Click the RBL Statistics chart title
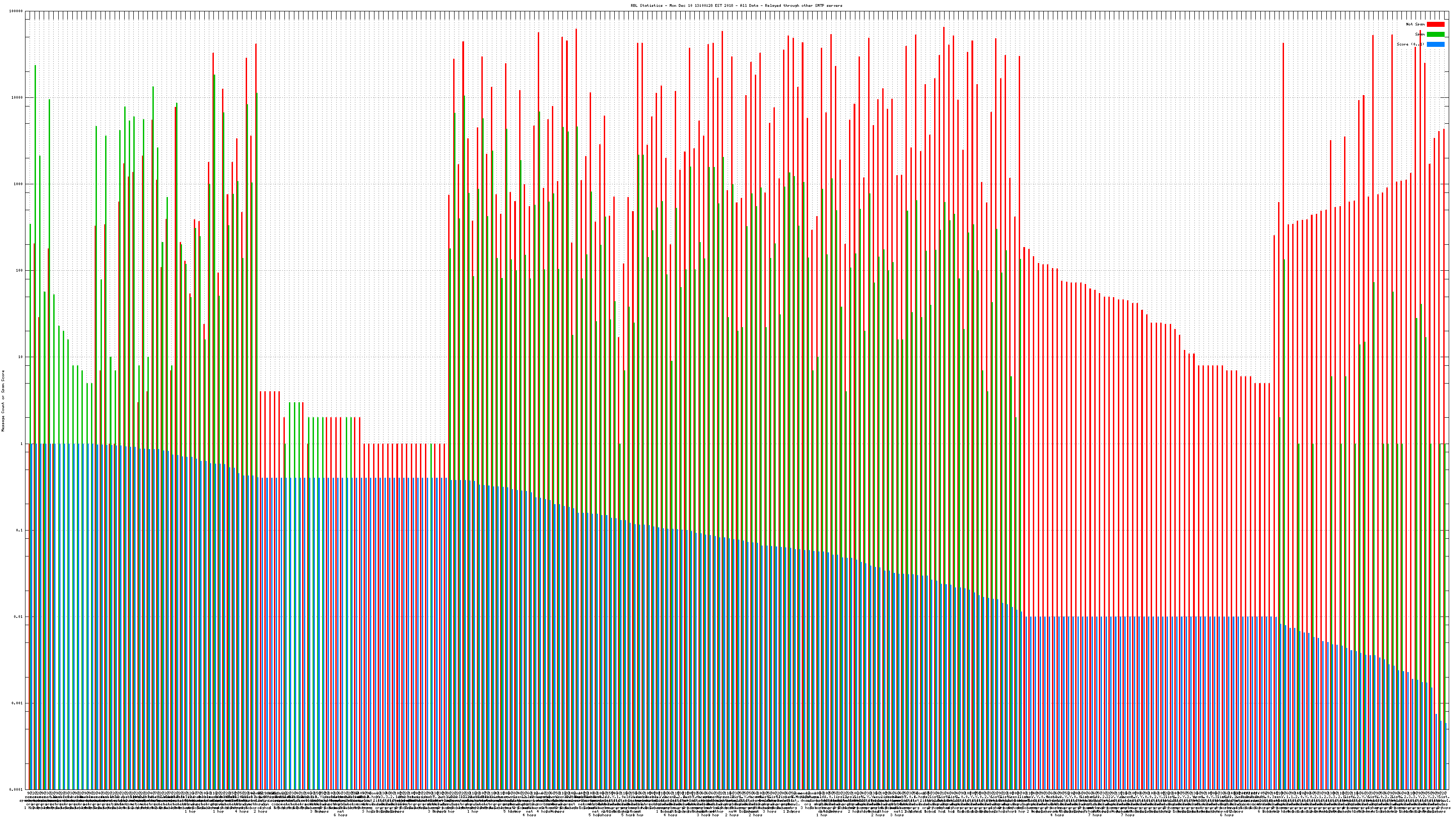The height and width of the screenshot is (819, 1456). click(x=736, y=5)
